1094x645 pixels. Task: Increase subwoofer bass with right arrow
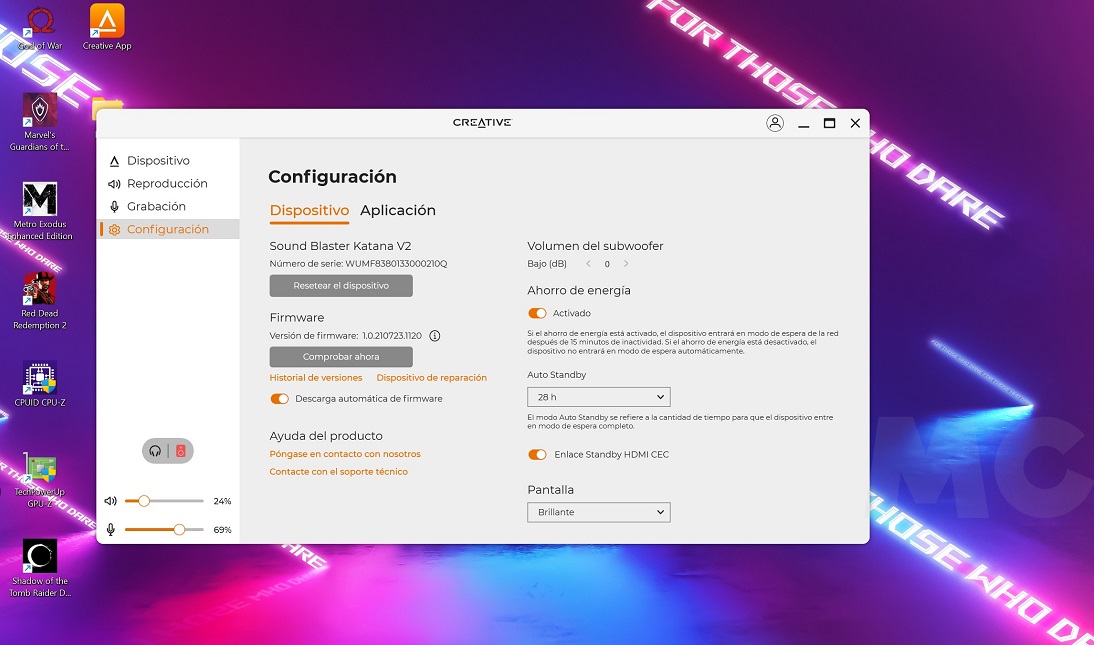click(x=626, y=264)
